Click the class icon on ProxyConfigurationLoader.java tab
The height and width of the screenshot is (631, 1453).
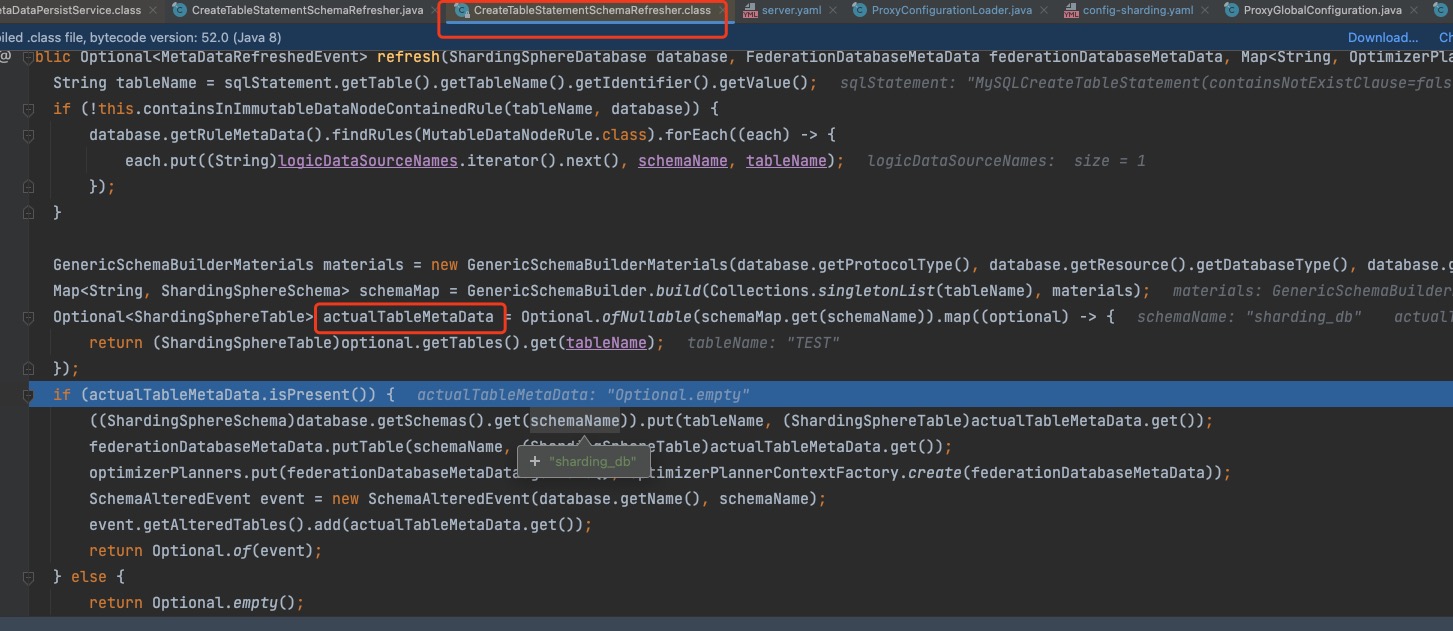[860, 10]
